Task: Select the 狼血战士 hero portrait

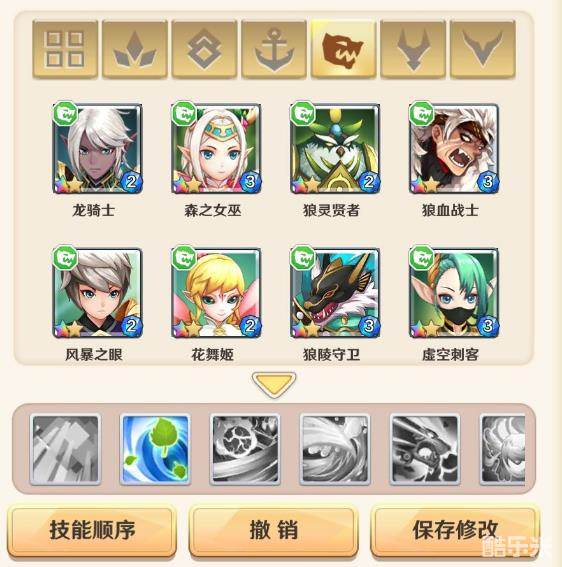Action: pos(454,148)
